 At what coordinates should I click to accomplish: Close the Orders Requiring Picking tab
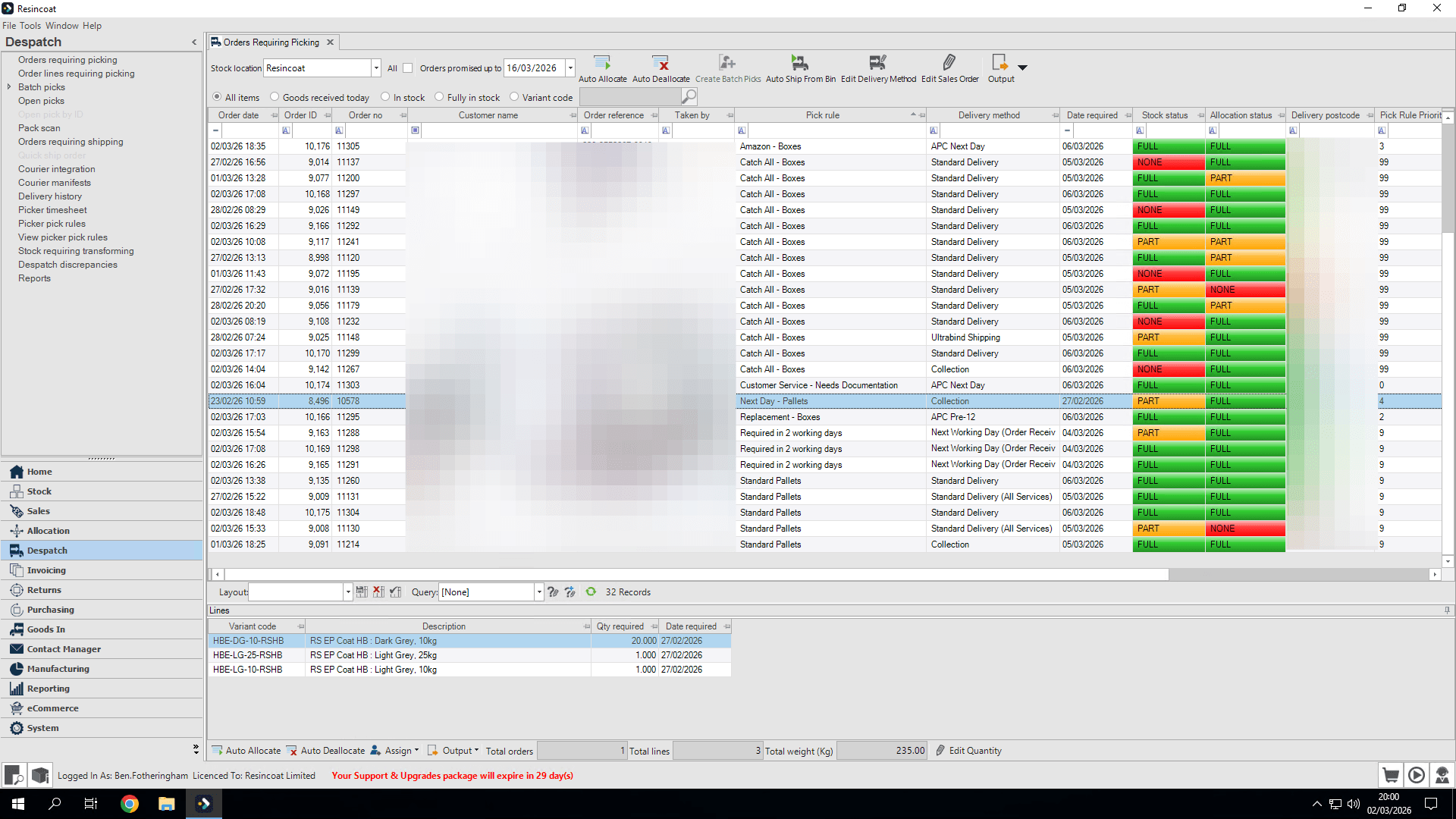tap(330, 42)
